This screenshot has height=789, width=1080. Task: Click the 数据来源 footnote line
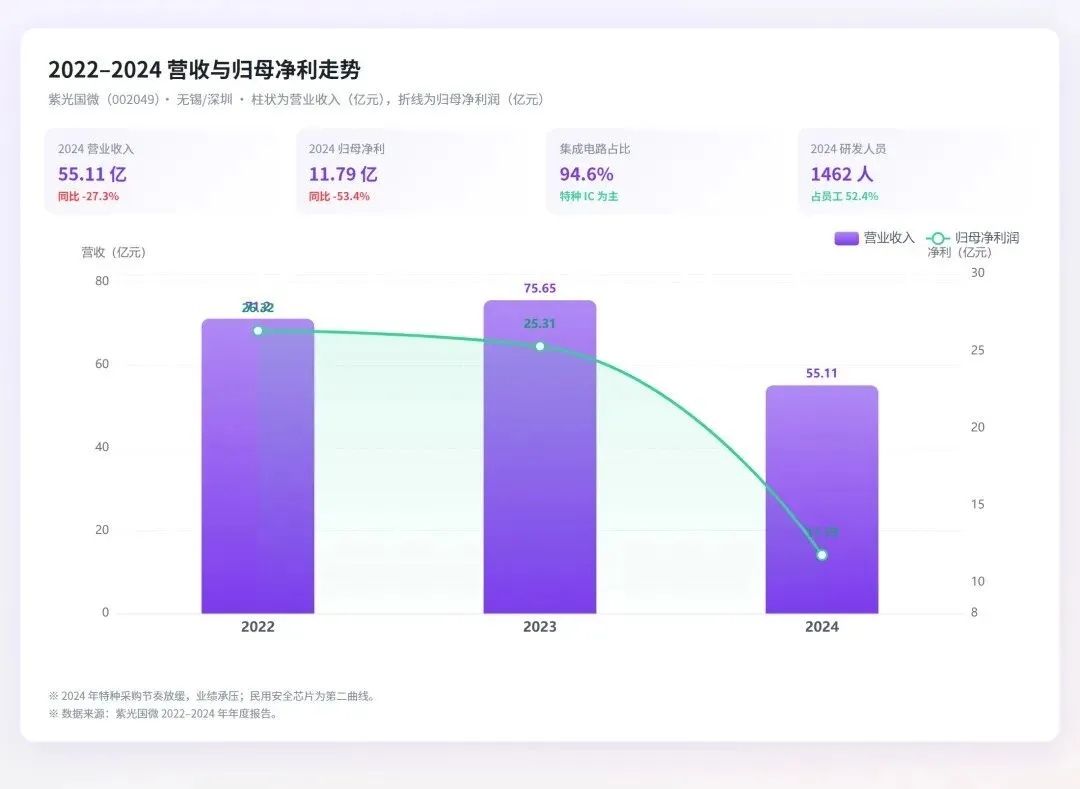tap(164, 714)
